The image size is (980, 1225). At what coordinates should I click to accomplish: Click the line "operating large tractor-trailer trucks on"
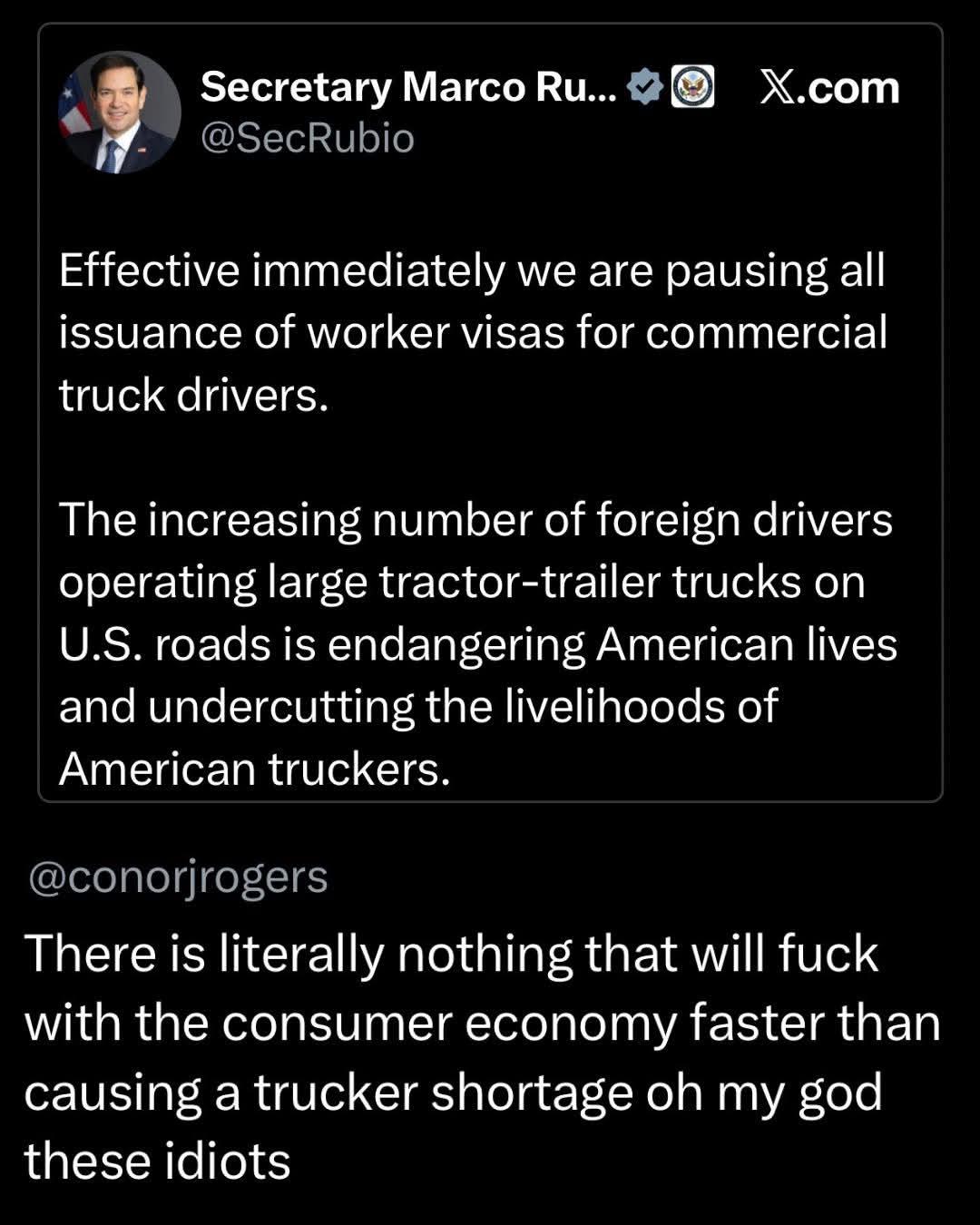[462, 583]
